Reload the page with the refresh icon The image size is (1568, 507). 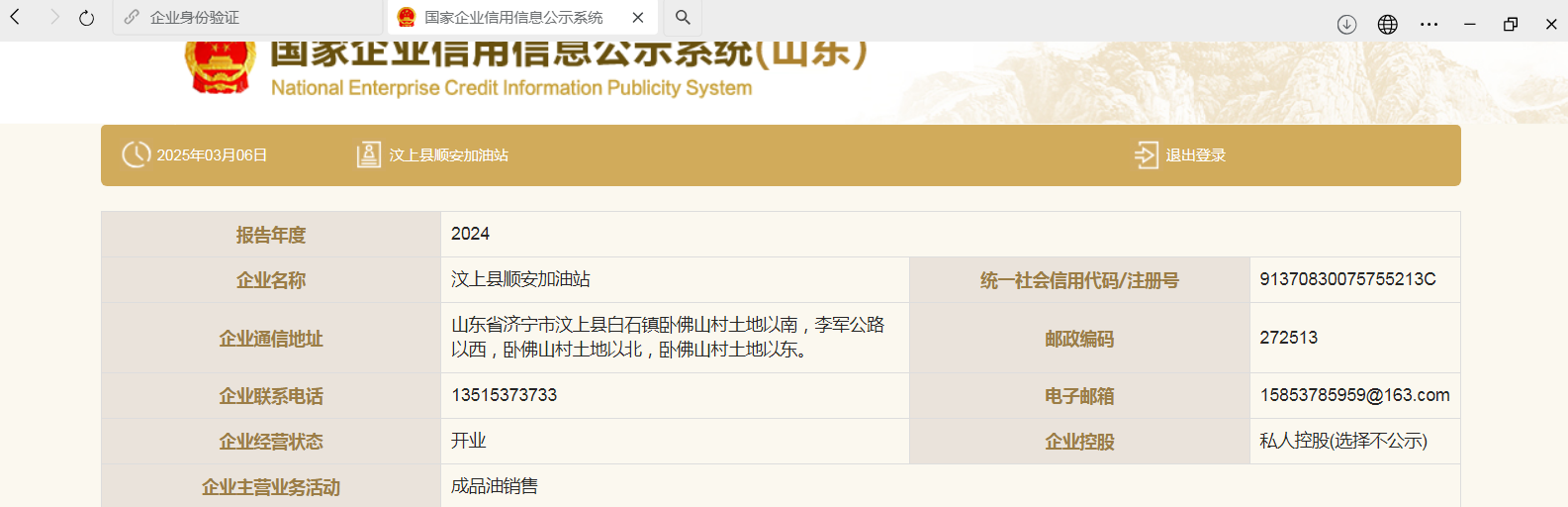coord(87,17)
